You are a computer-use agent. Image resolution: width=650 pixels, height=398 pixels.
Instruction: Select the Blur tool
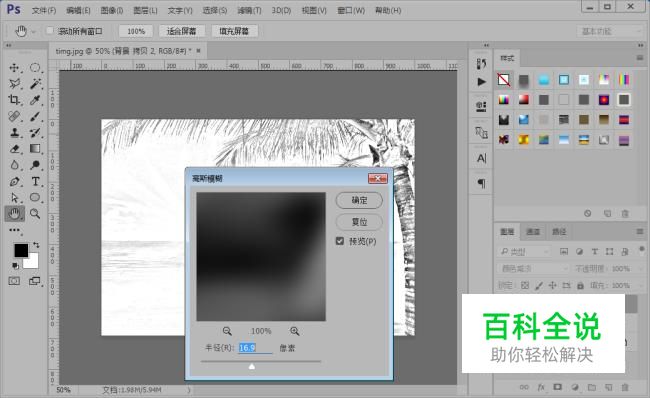14,165
